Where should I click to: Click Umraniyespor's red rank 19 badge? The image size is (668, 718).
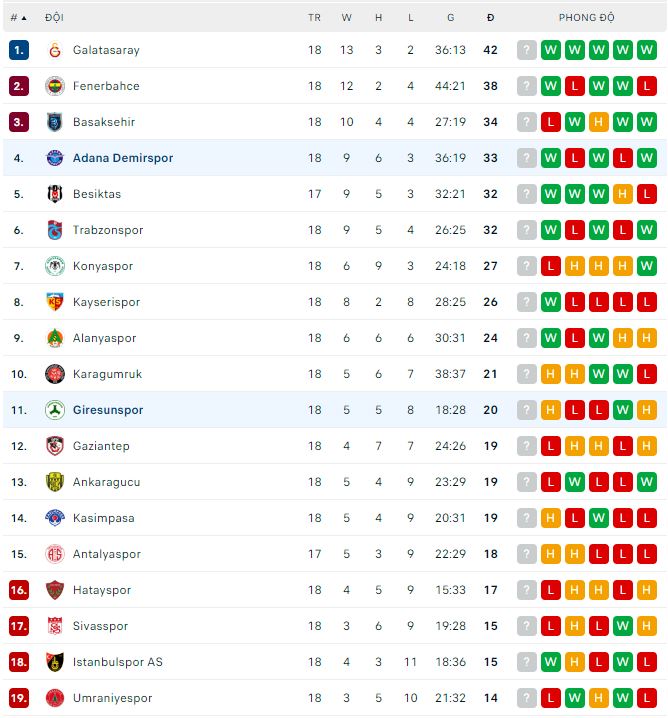(x=19, y=698)
